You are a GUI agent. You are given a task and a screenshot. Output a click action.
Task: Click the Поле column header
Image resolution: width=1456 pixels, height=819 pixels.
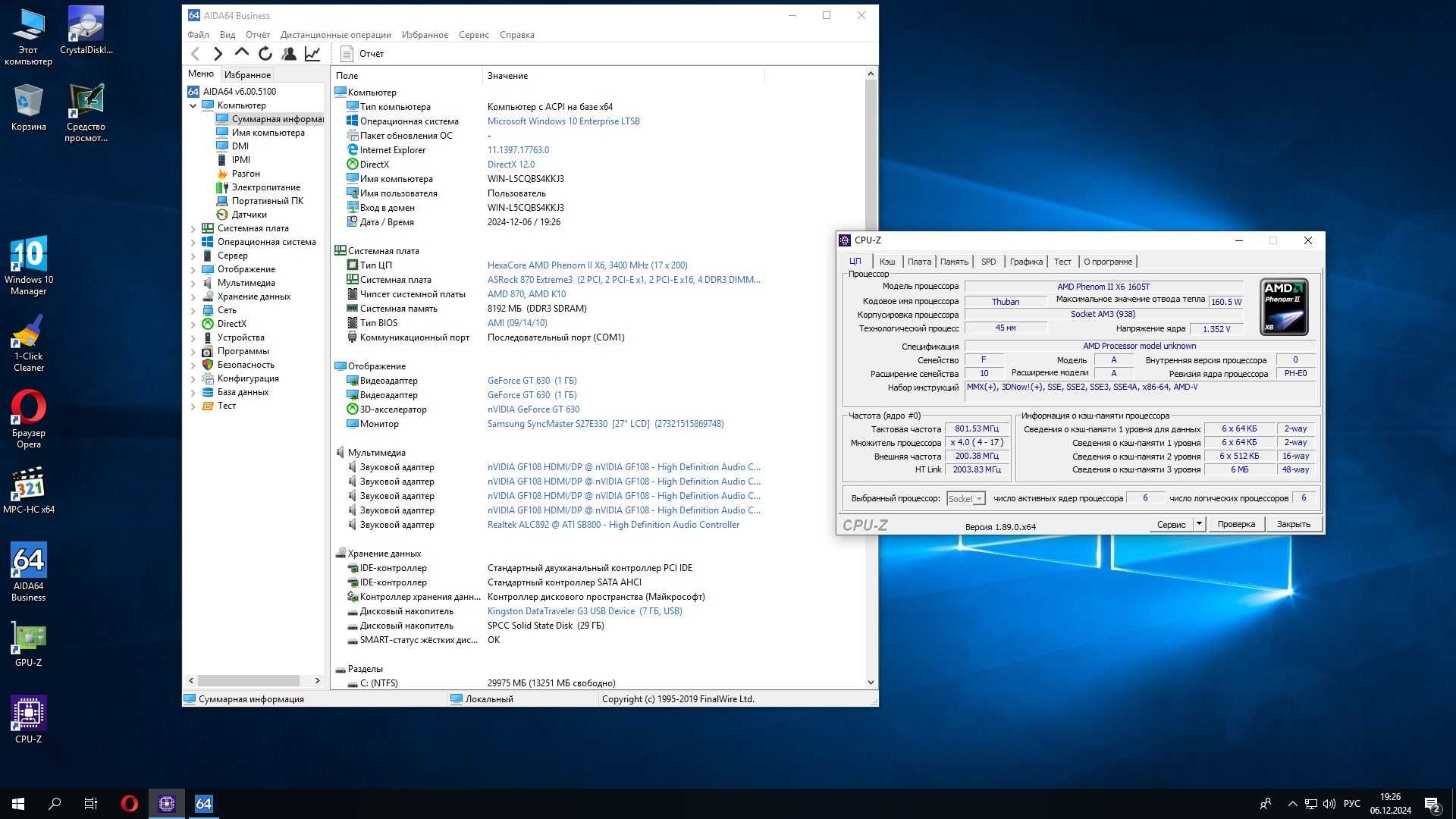(406, 76)
